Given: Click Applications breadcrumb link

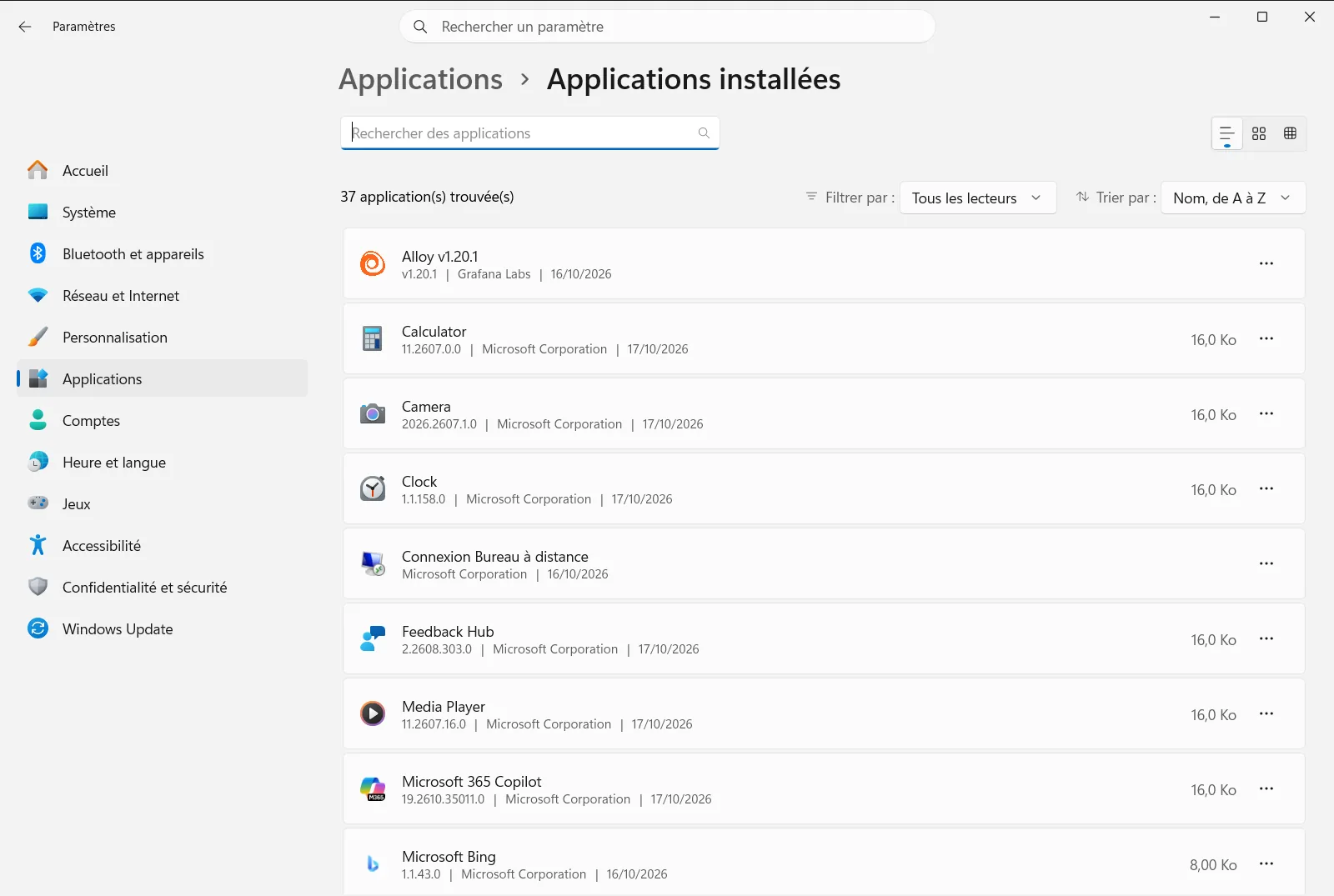Looking at the screenshot, I should 421,79.
